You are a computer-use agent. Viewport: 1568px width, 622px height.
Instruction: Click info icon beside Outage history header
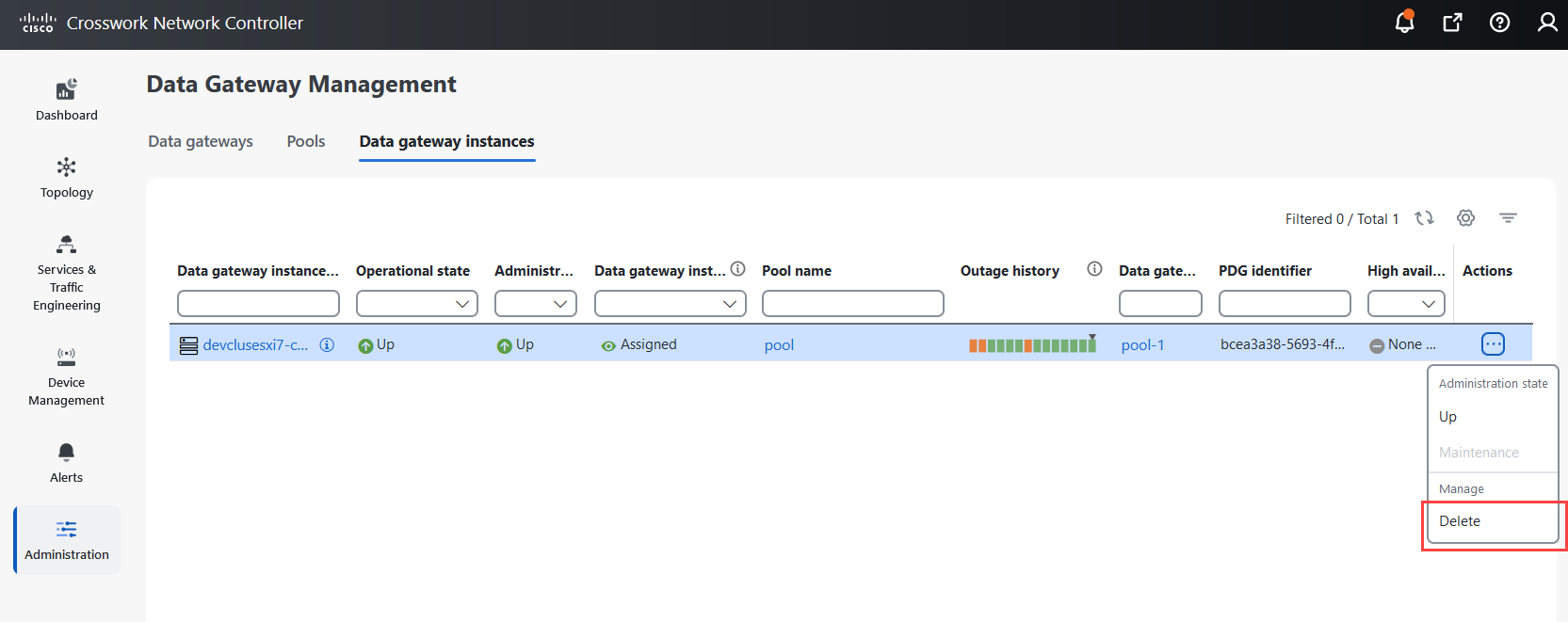(x=1094, y=269)
